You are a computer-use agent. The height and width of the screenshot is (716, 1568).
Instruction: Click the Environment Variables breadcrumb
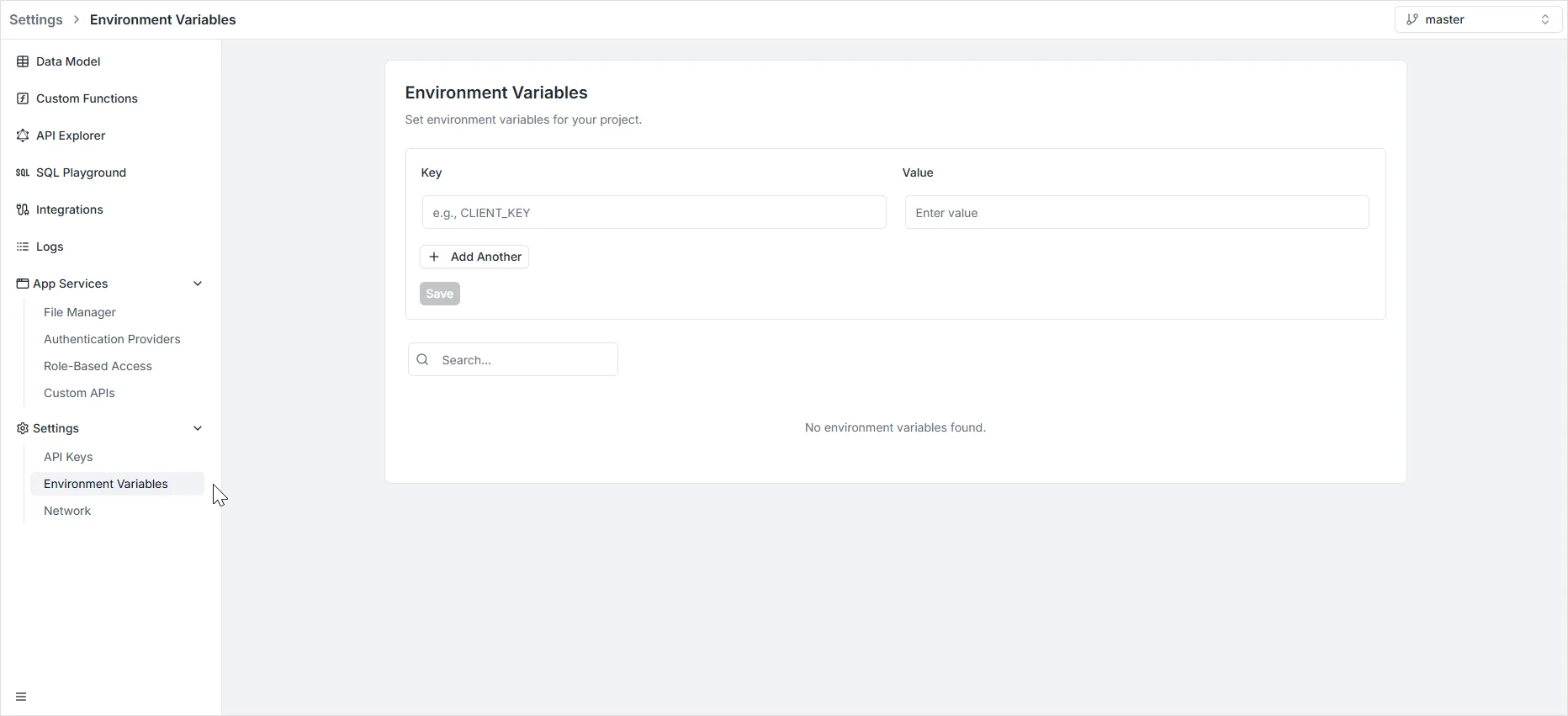[x=163, y=19]
